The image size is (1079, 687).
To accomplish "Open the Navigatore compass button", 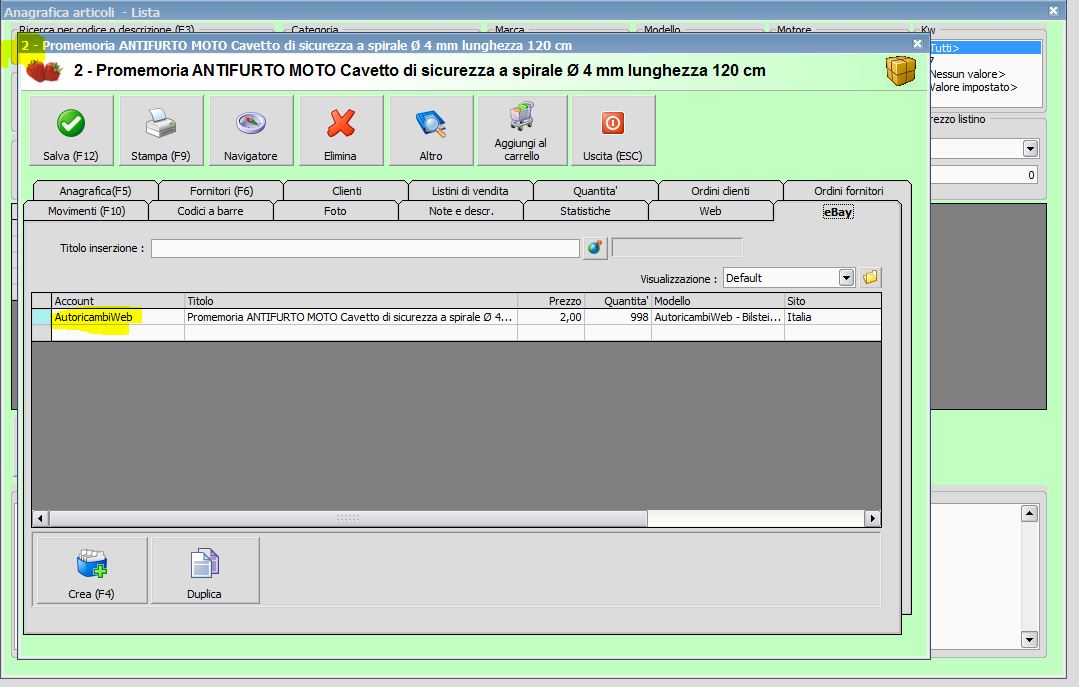I will point(250,131).
